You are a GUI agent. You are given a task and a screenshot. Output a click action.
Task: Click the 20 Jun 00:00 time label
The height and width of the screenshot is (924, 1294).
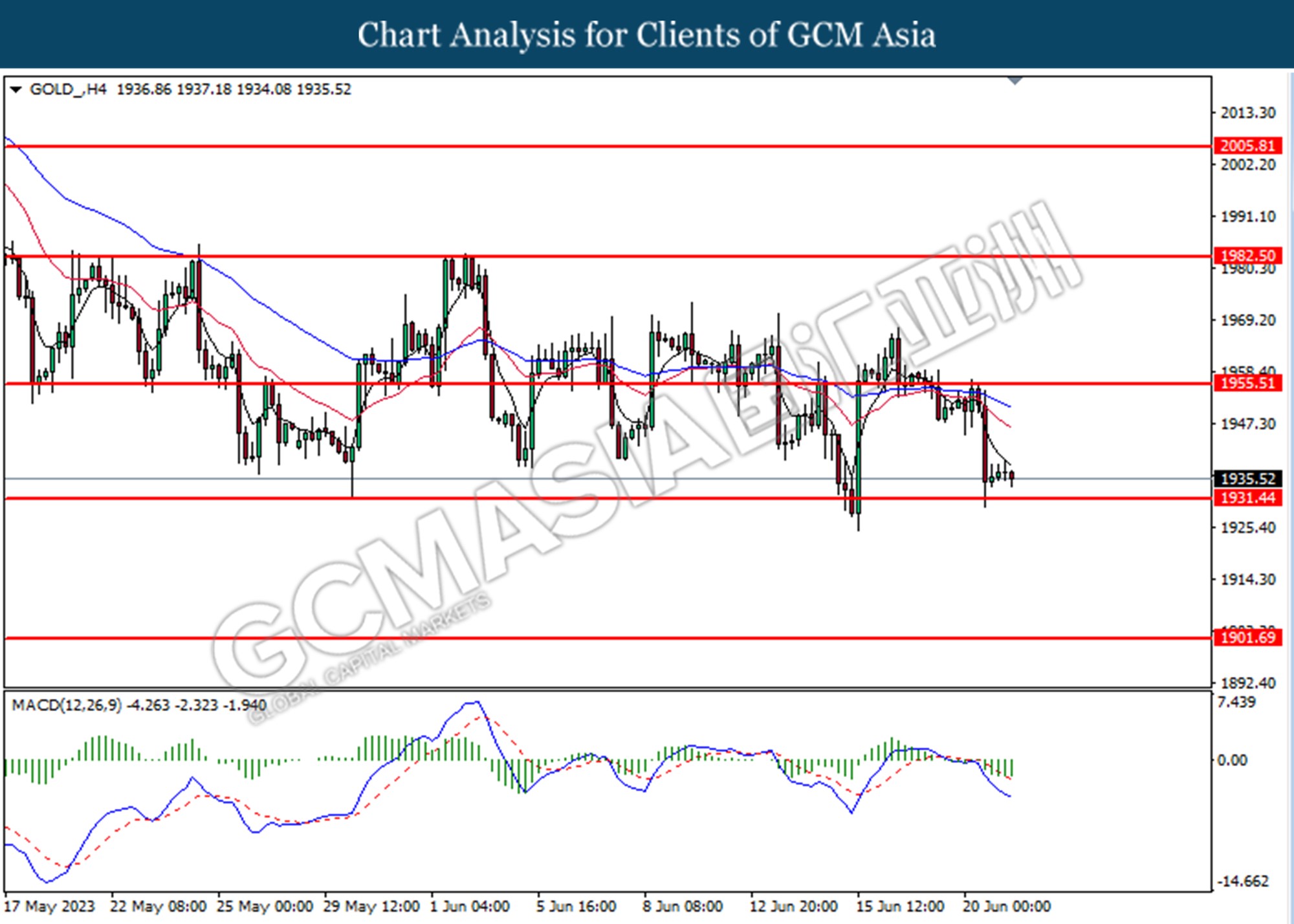click(1007, 907)
